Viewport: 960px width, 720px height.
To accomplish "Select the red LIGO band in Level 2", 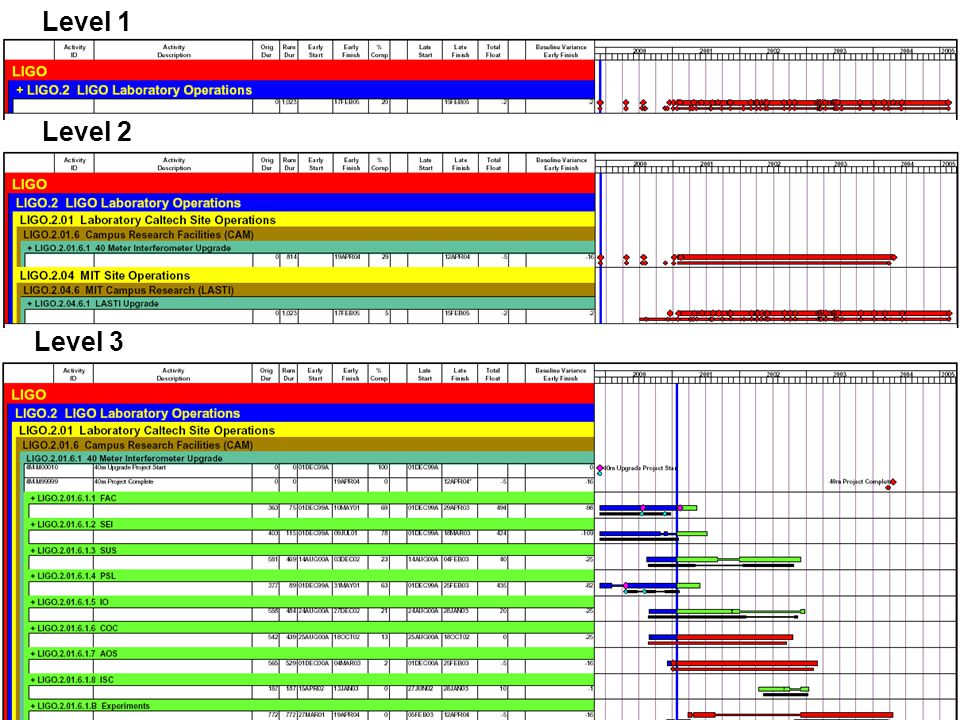I will tap(299, 184).
